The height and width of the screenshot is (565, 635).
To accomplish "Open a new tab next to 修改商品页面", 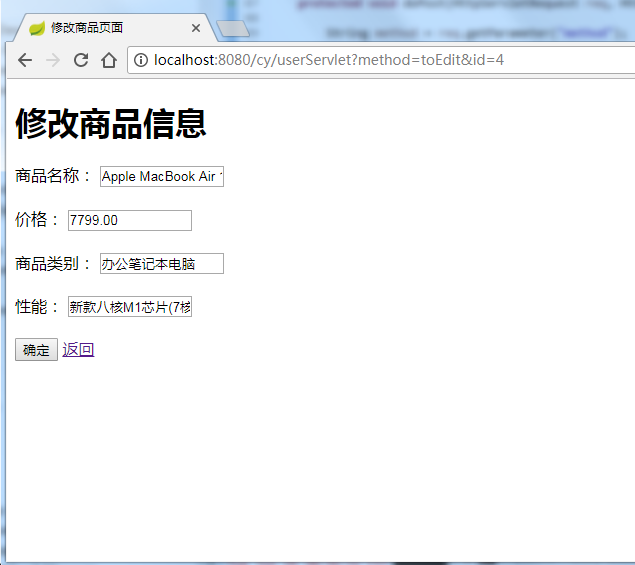I will tap(232, 29).
